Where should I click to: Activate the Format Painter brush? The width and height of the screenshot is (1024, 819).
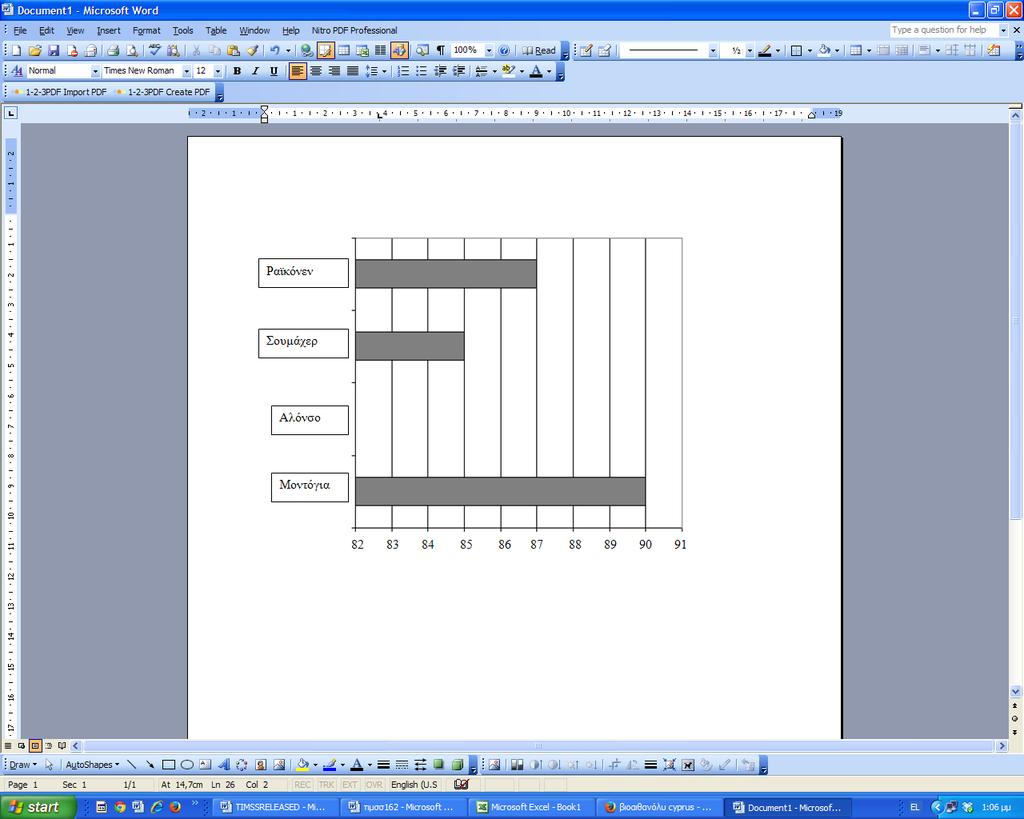pos(252,50)
